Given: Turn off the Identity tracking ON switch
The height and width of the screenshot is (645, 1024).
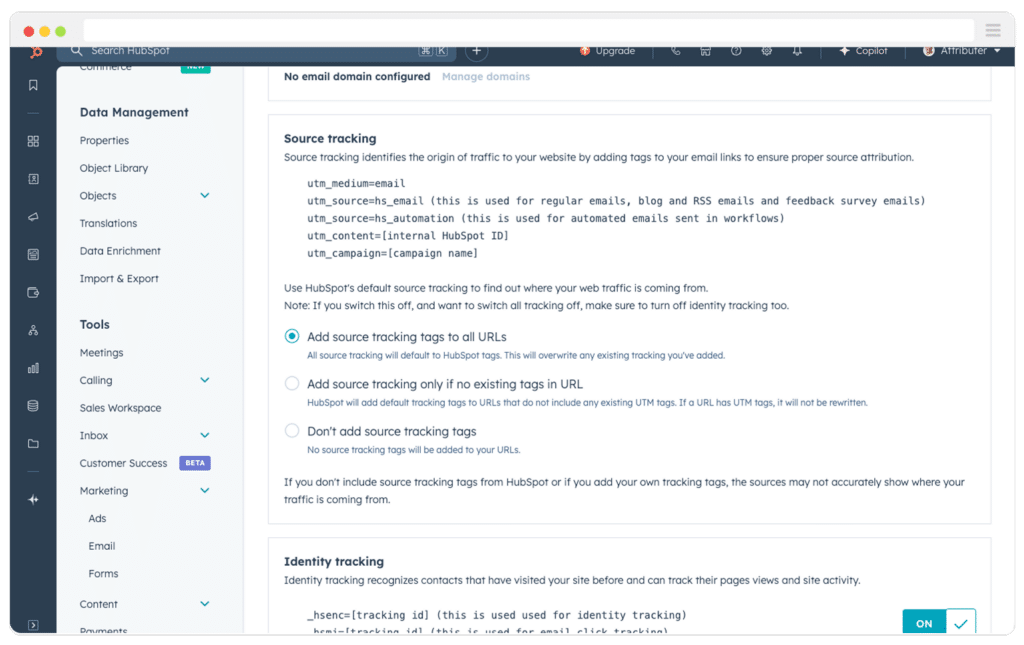Looking at the screenshot, I should click(923, 621).
